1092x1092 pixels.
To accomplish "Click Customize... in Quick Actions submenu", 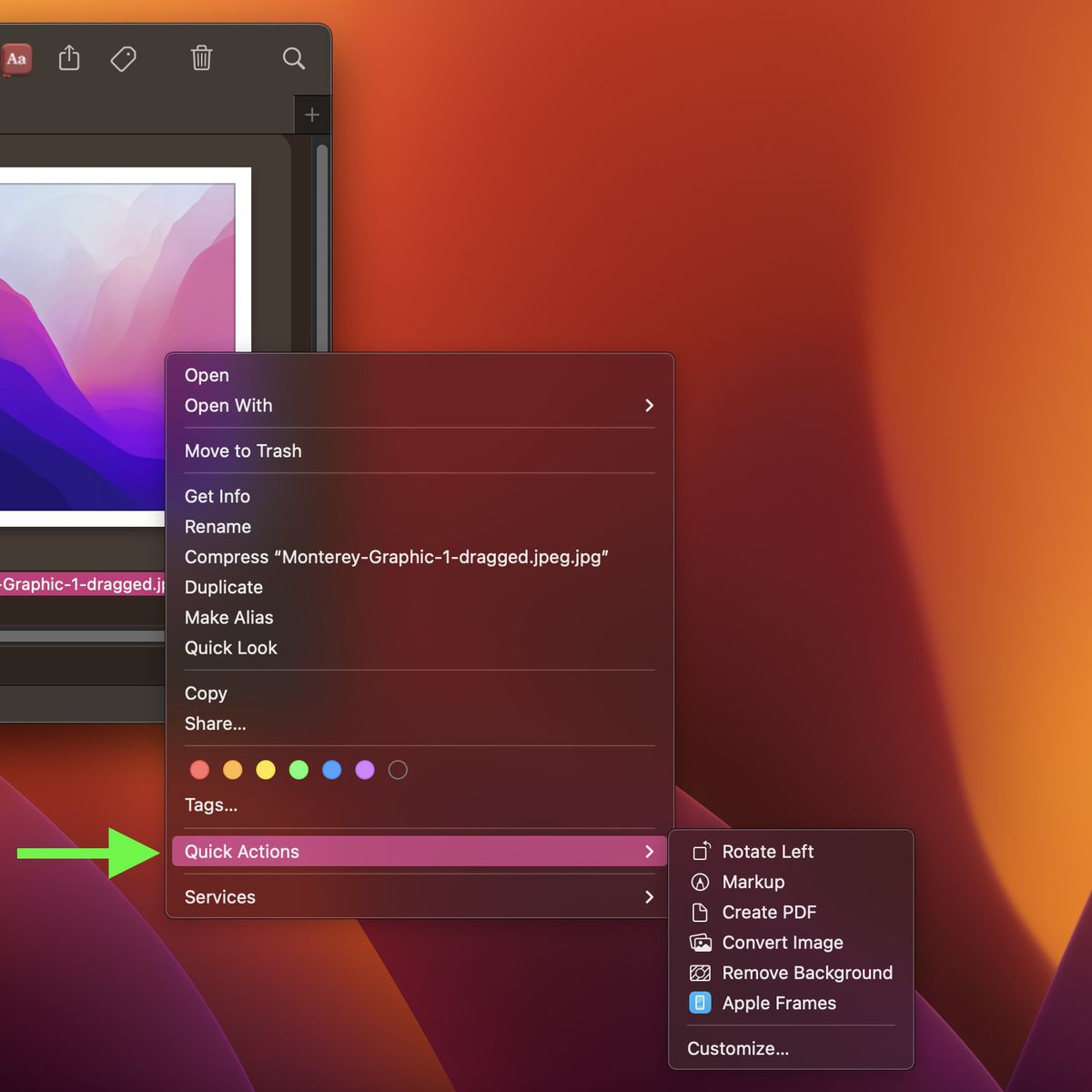I will click(738, 1048).
